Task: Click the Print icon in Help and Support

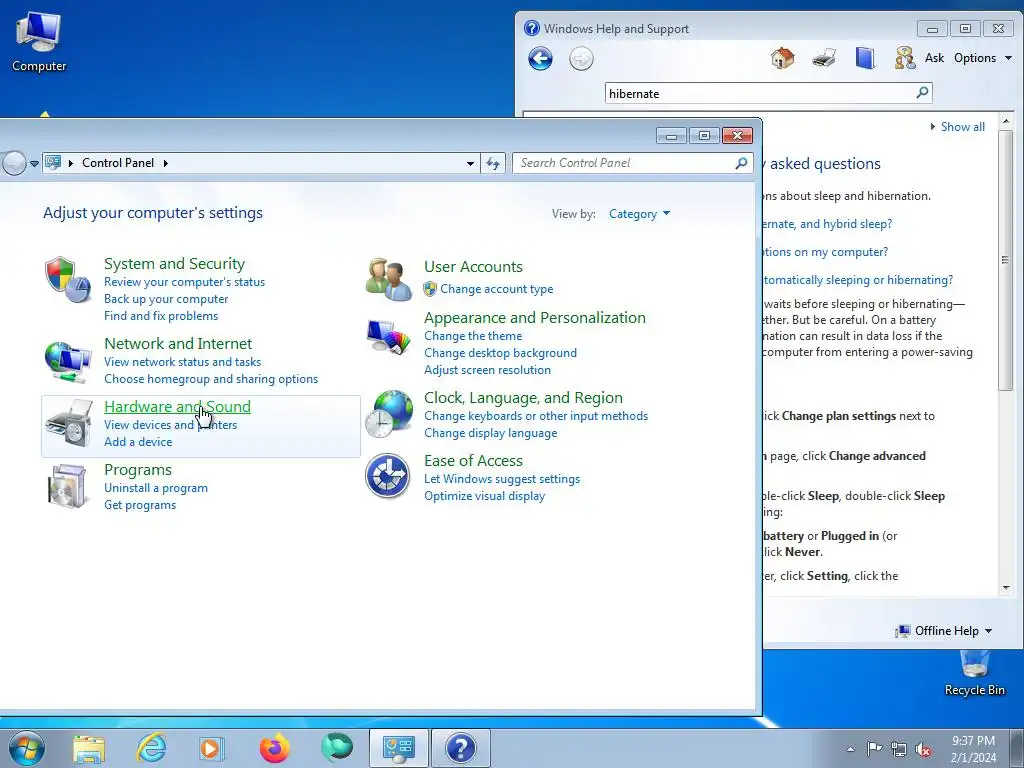Action: [824, 58]
